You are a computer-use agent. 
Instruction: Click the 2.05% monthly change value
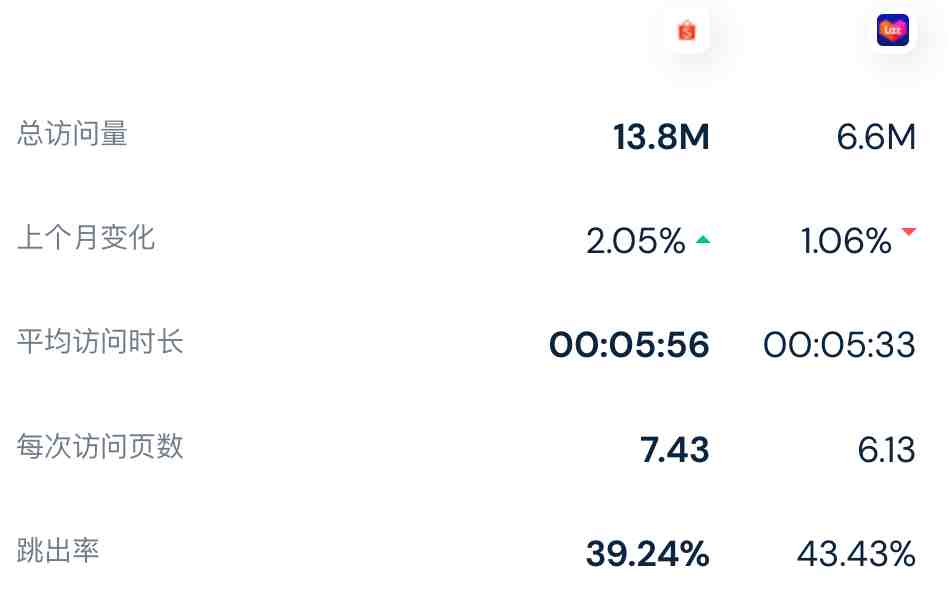[x=635, y=241]
